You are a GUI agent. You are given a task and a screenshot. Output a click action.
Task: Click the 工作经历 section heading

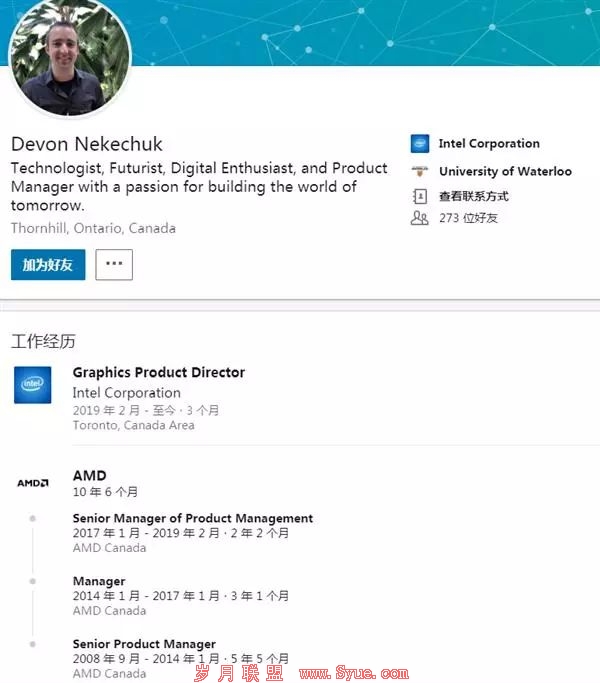click(43, 342)
